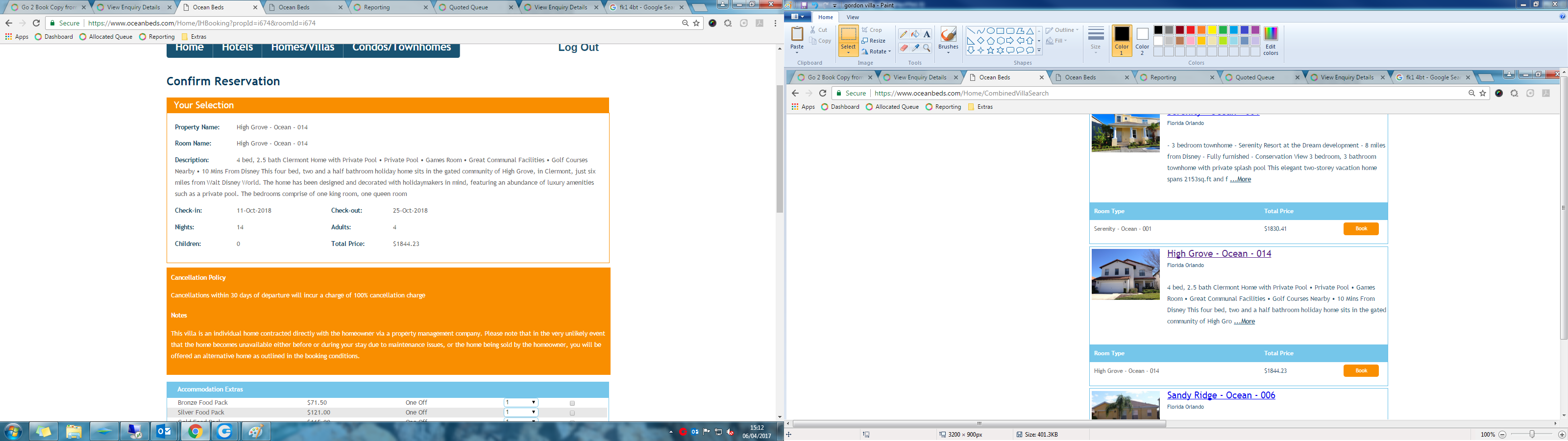Viewport: 1568px width, 441px height.
Task: Open the Go 2 Book Copy browser tab
Action: 48,7
